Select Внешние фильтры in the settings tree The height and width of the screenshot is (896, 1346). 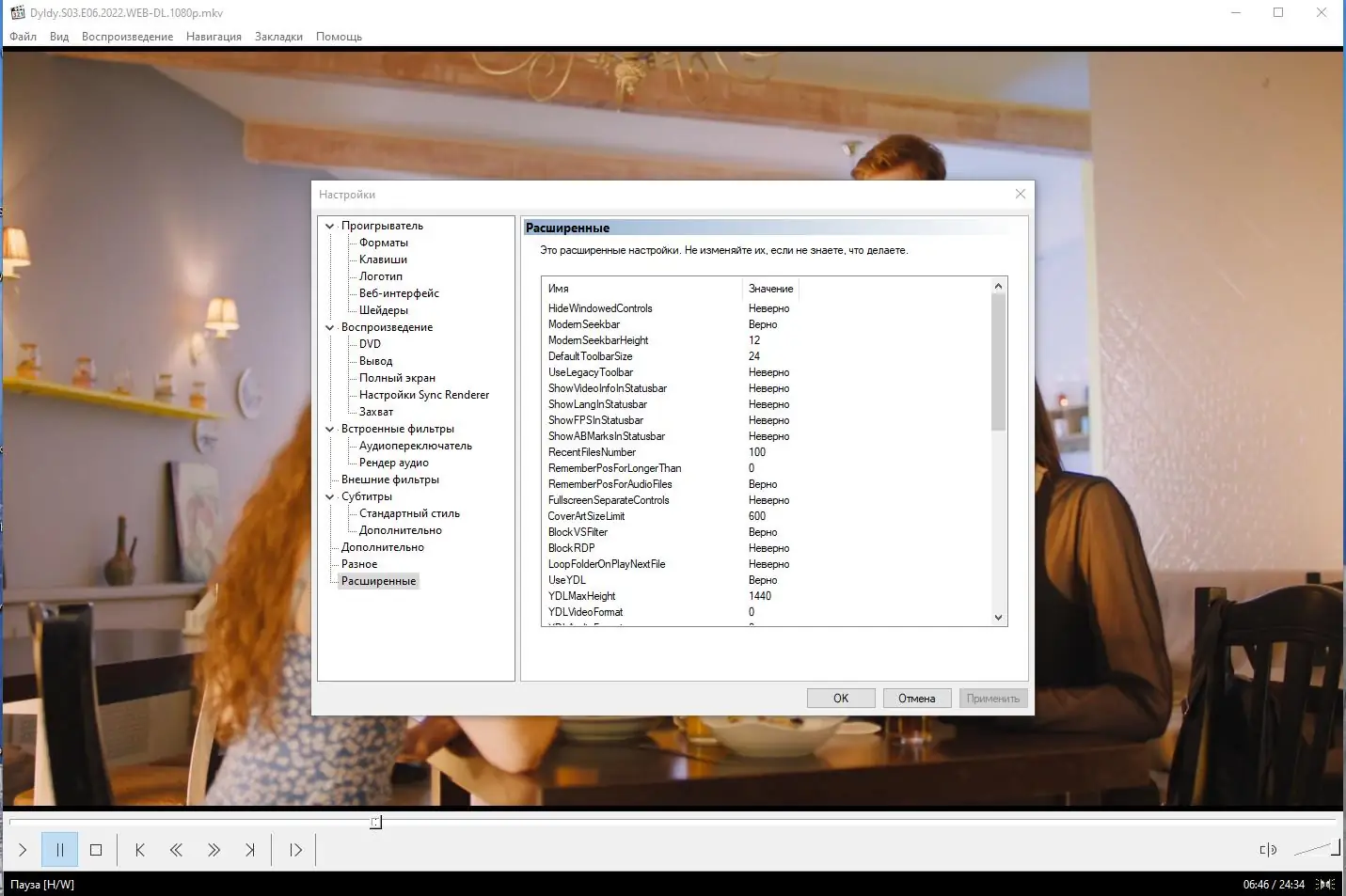pos(390,479)
